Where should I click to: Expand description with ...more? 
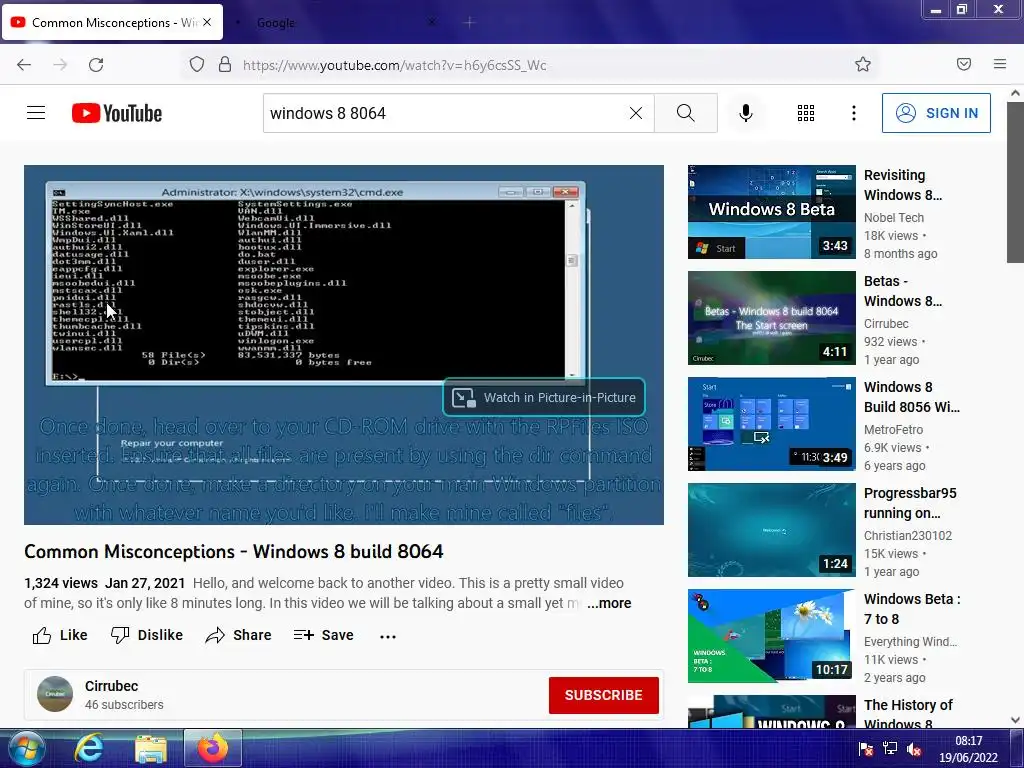pyautogui.click(x=609, y=603)
